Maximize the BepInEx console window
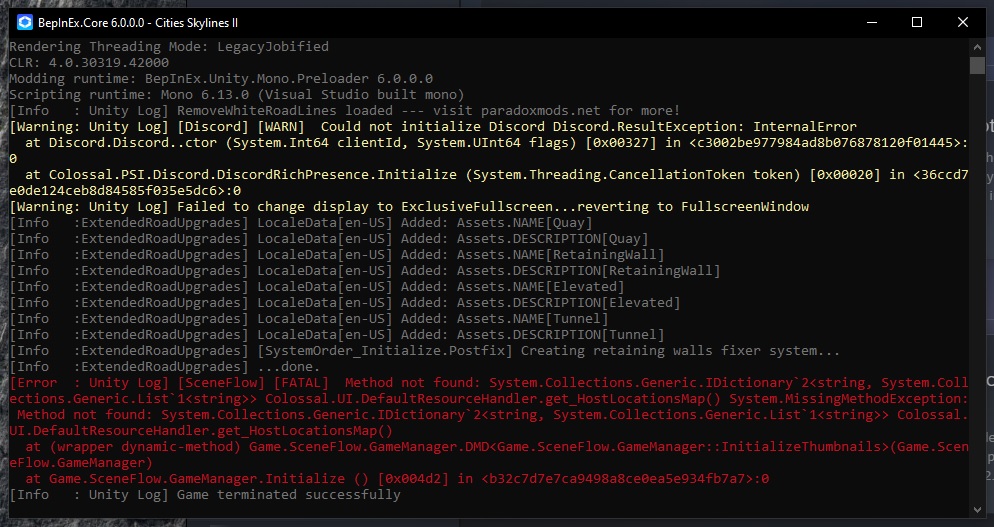This screenshot has height=527, width=994. tap(917, 22)
